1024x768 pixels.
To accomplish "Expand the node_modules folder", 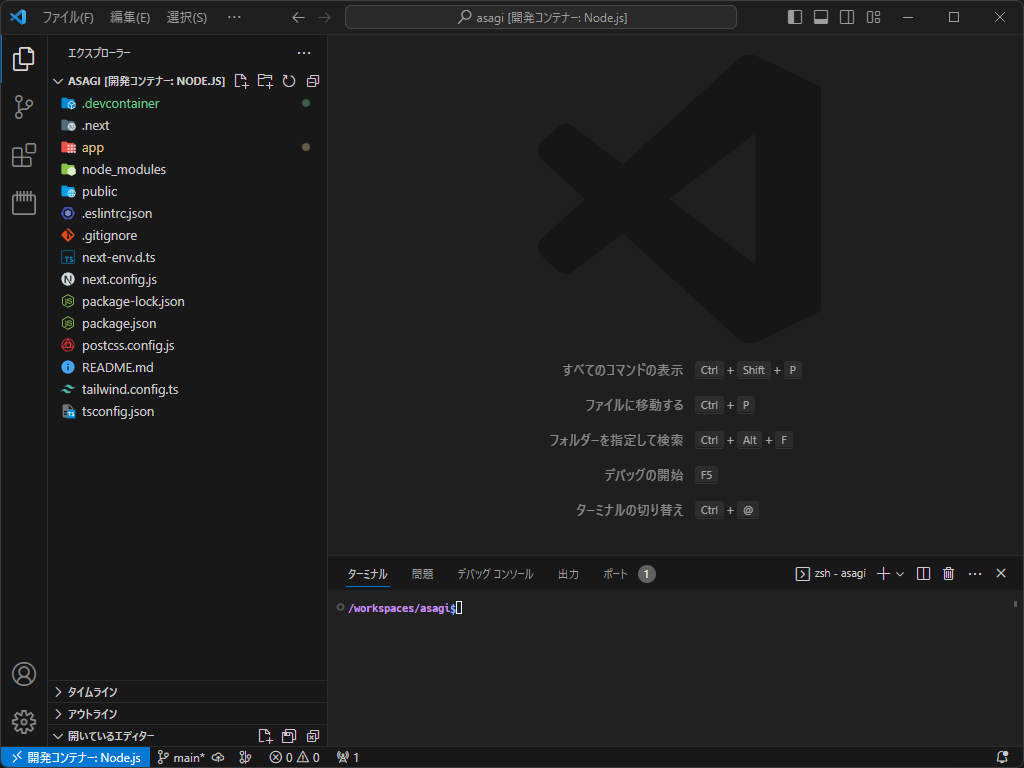I will coord(187,169).
